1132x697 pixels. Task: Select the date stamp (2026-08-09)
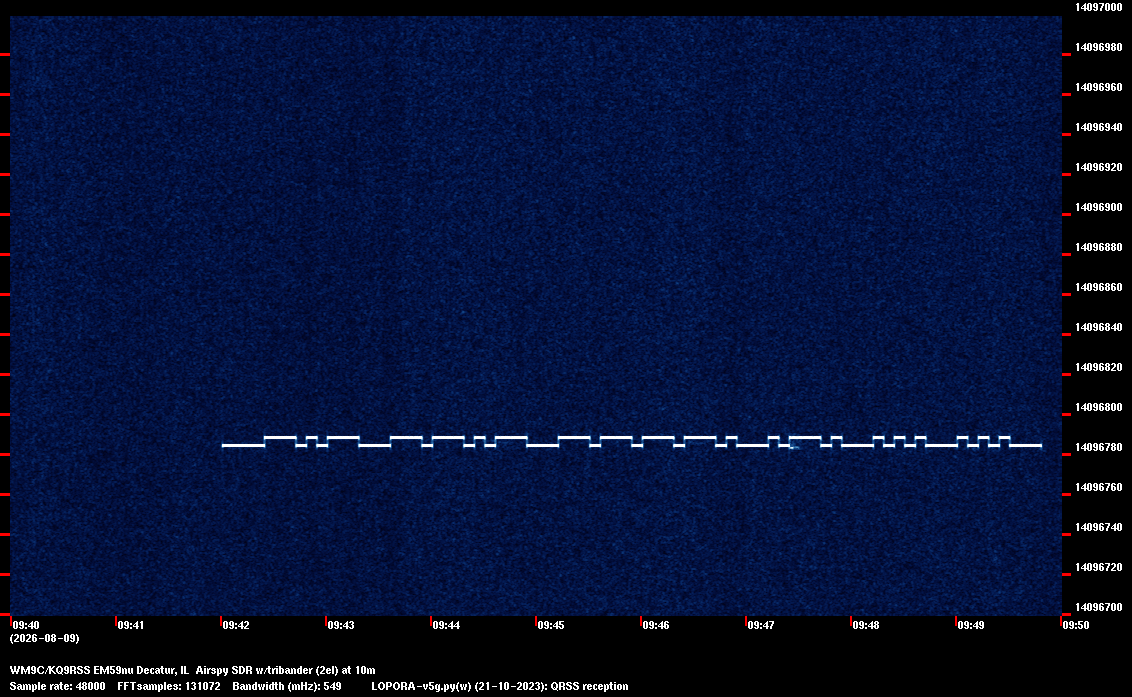click(45, 638)
